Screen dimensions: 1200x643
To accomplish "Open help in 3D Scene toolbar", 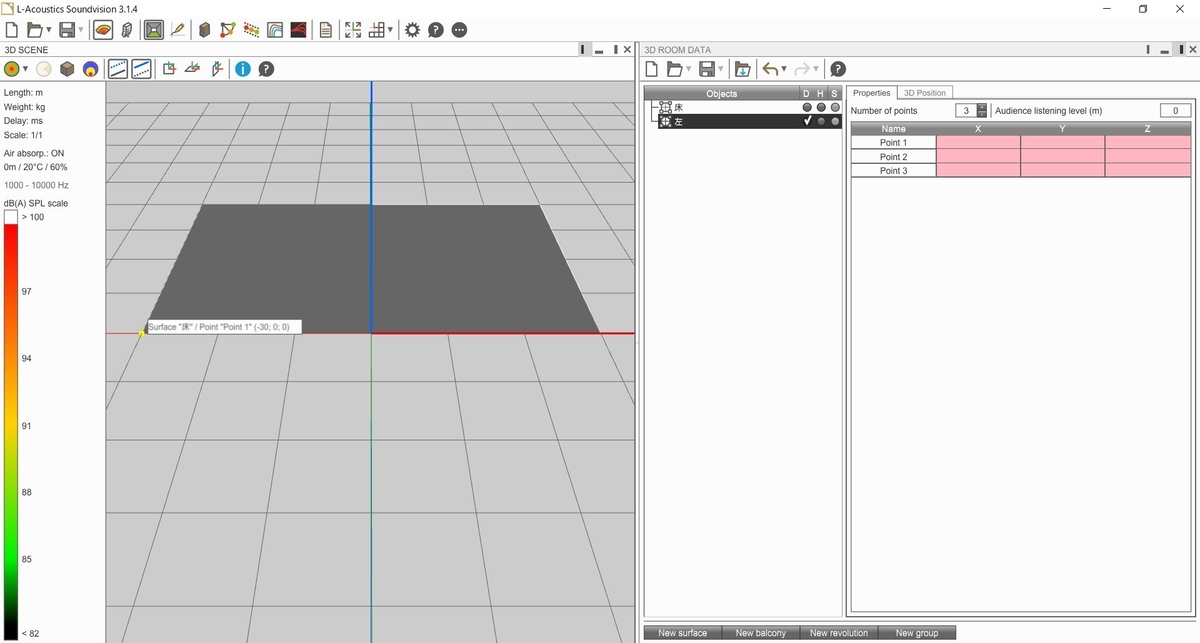I will (266, 69).
